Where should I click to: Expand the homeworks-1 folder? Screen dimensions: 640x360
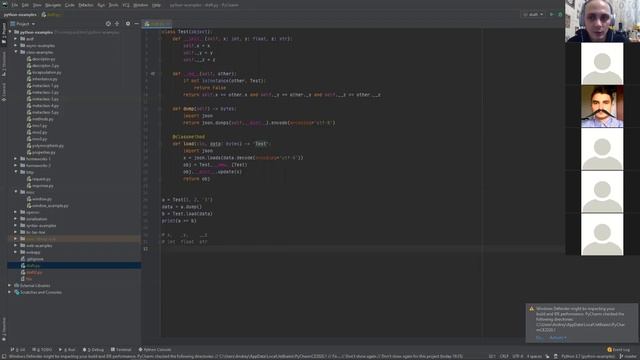pyautogui.click(x=16, y=159)
